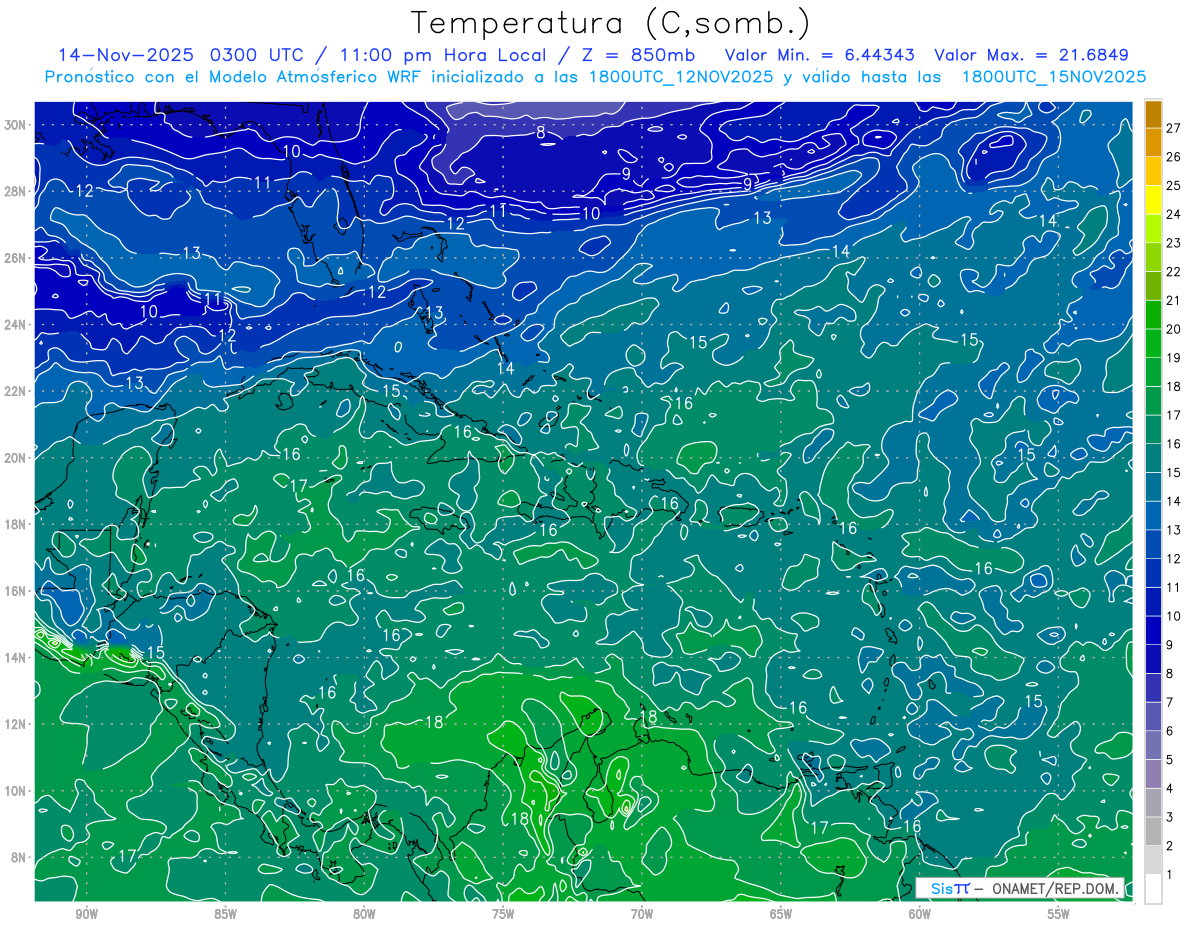Image resolution: width=1200 pixels, height=927 pixels.
Task: Select the legend value 20
Action: 1173,329
